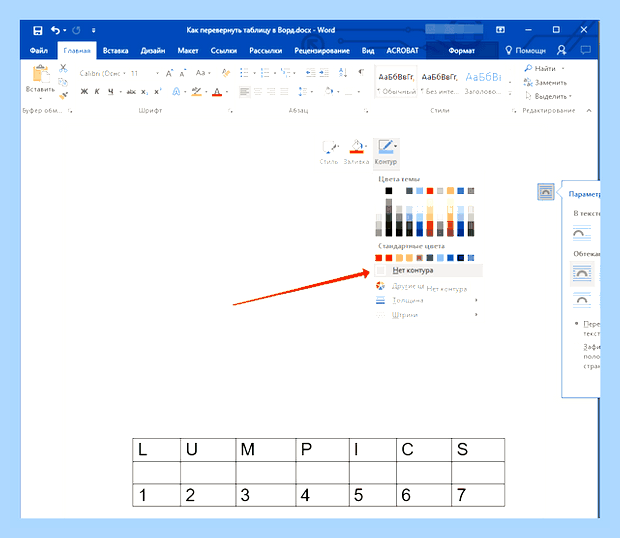Open the Контур outline dropdown button
The width and height of the screenshot is (620, 538).
(x=386, y=153)
